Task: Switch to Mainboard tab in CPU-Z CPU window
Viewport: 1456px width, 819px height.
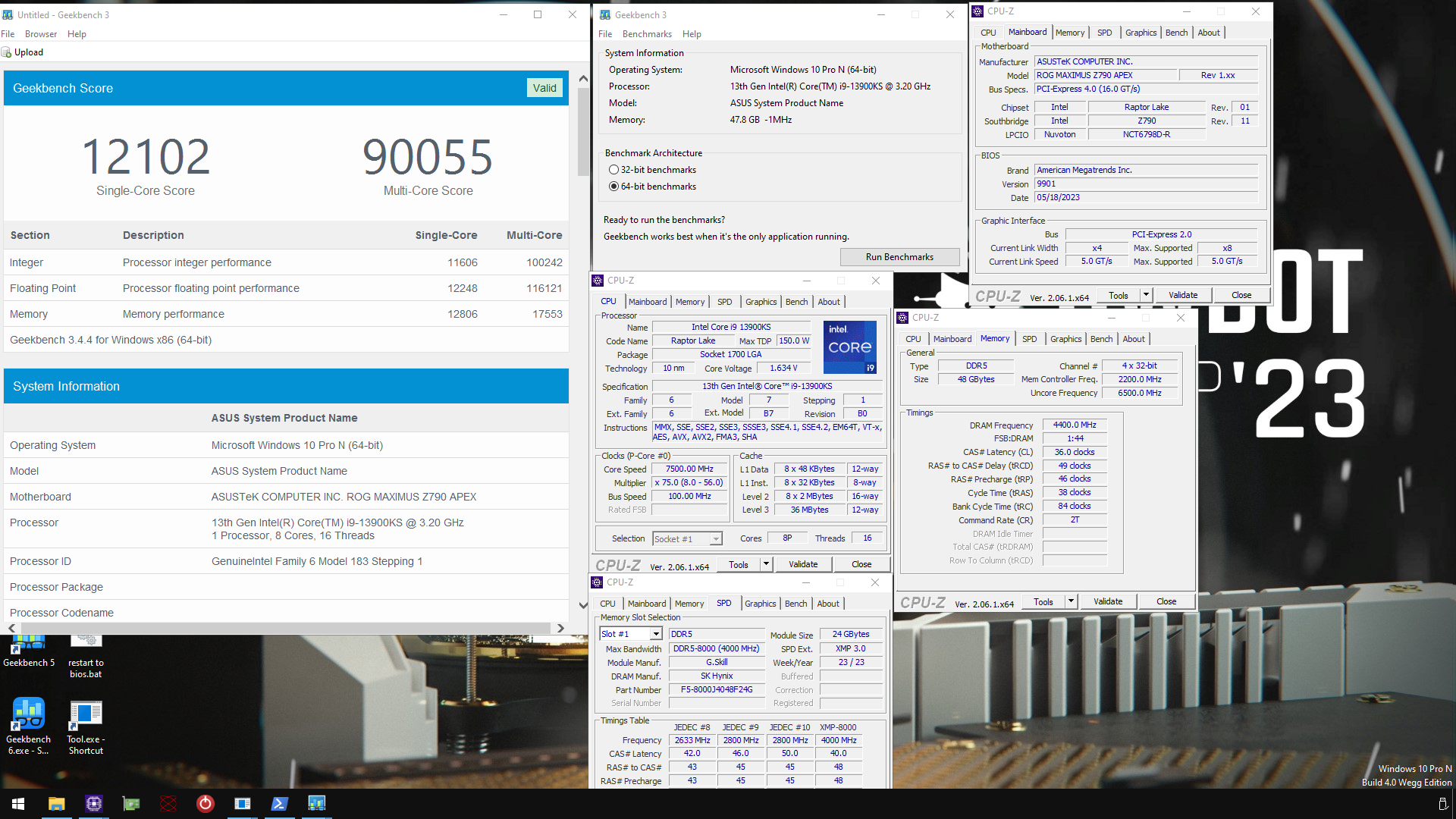Action: 648,302
